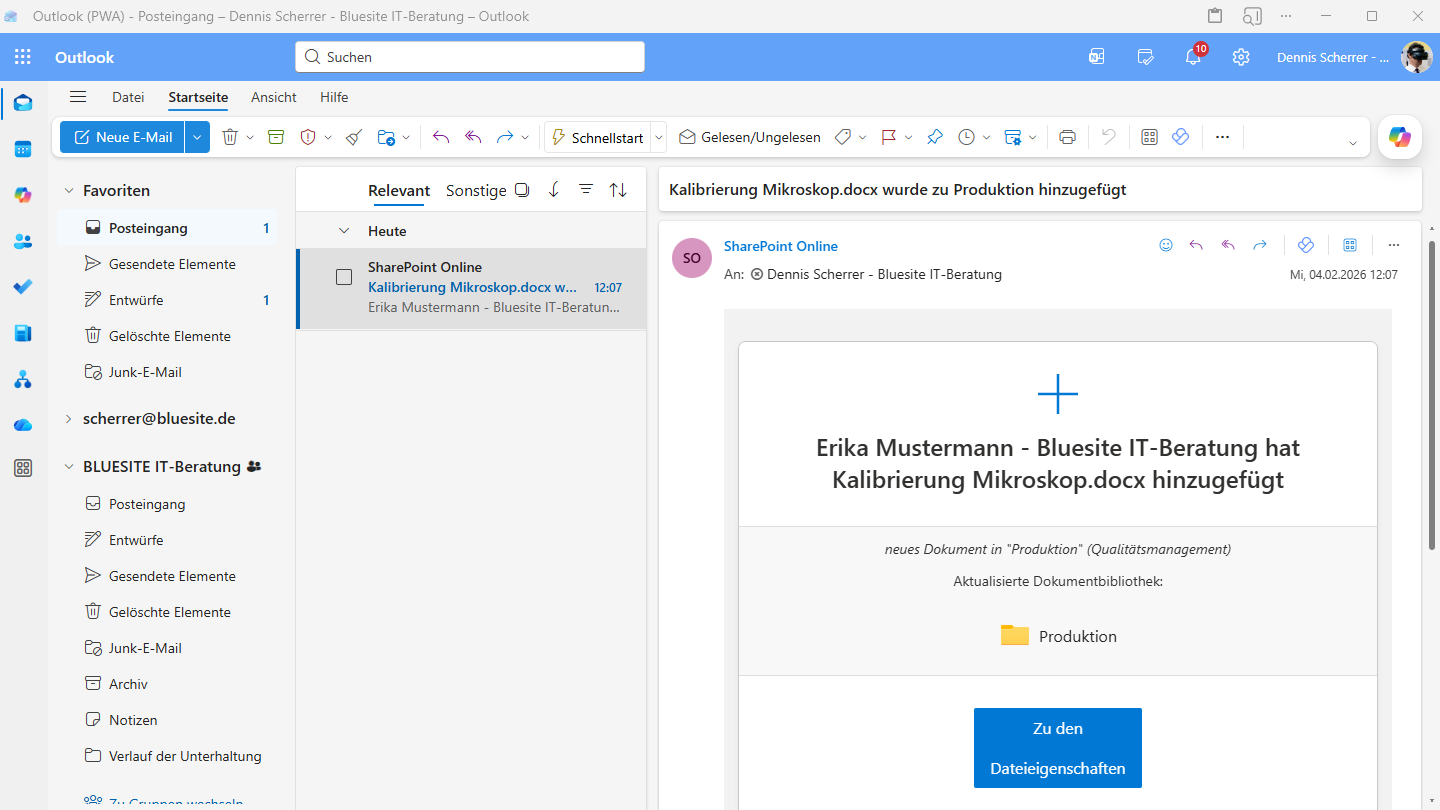Open the Calendar from the left sidebar
Image resolution: width=1440 pixels, height=810 pixels.
point(23,149)
